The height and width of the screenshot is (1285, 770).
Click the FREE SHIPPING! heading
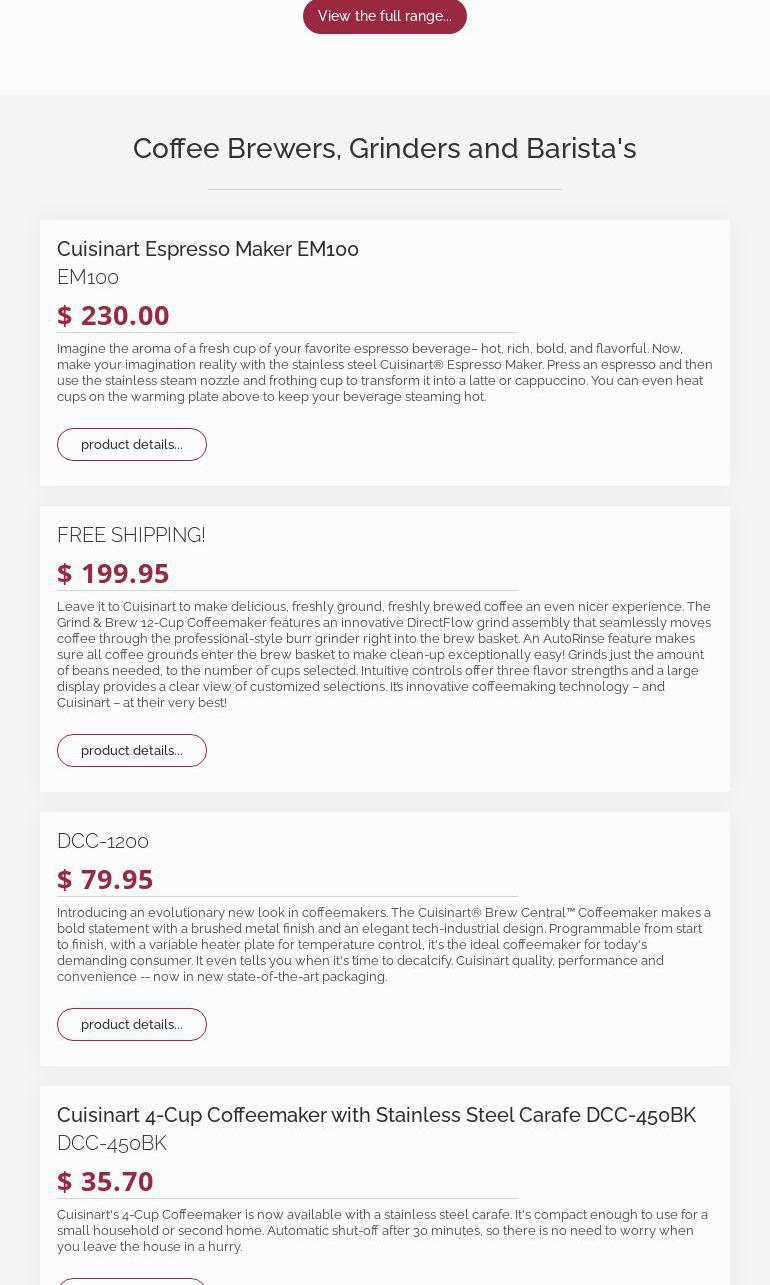click(x=131, y=535)
